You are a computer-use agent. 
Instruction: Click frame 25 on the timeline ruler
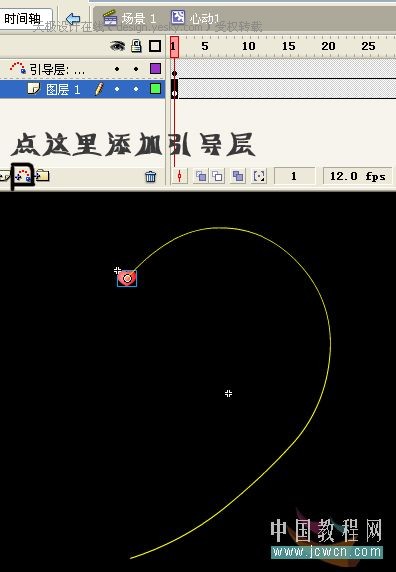point(368,46)
